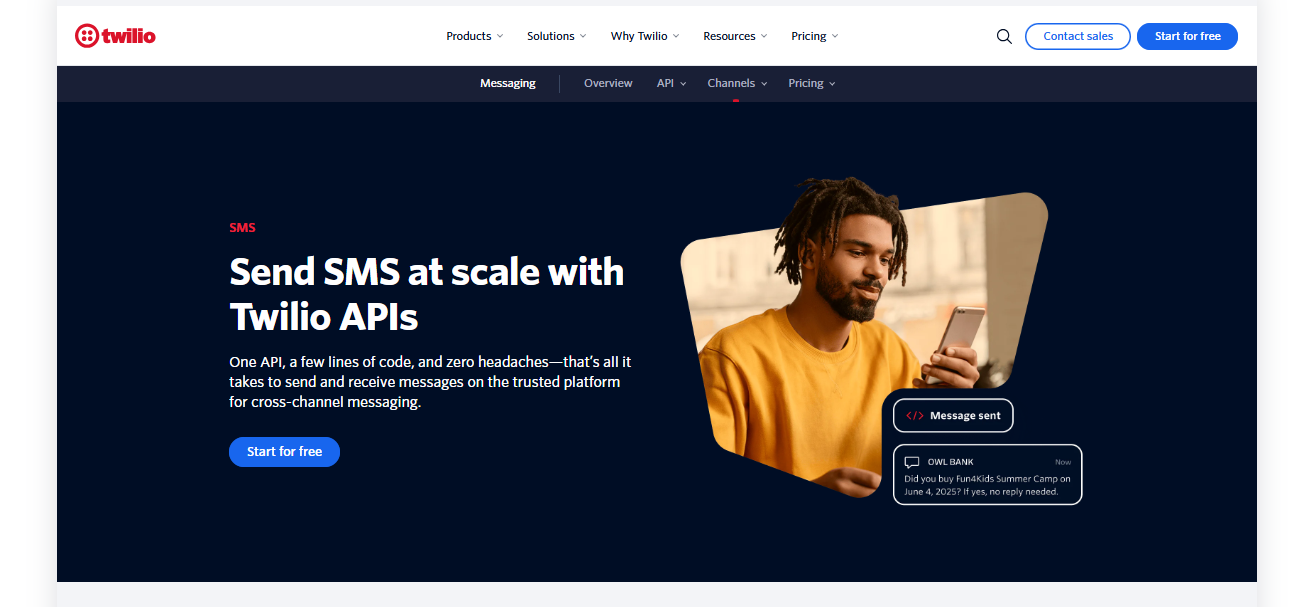Click the code icon in the Message sent badge
Image resolution: width=1316 pixels, height=607 pixels.
pos(913,415)
